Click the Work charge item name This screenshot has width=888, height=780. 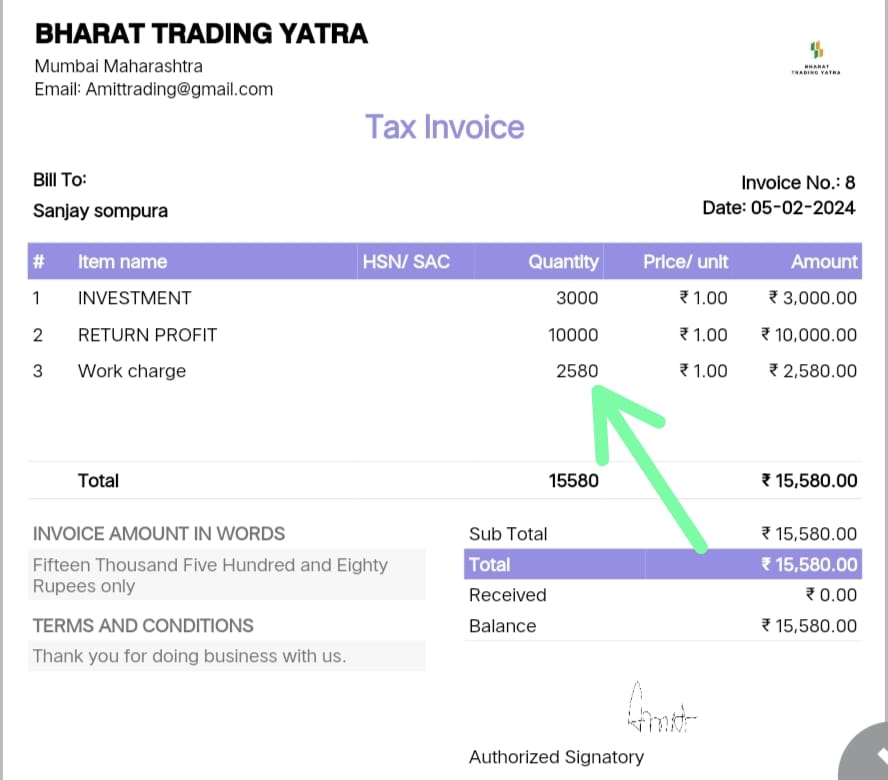coord(132,371)
